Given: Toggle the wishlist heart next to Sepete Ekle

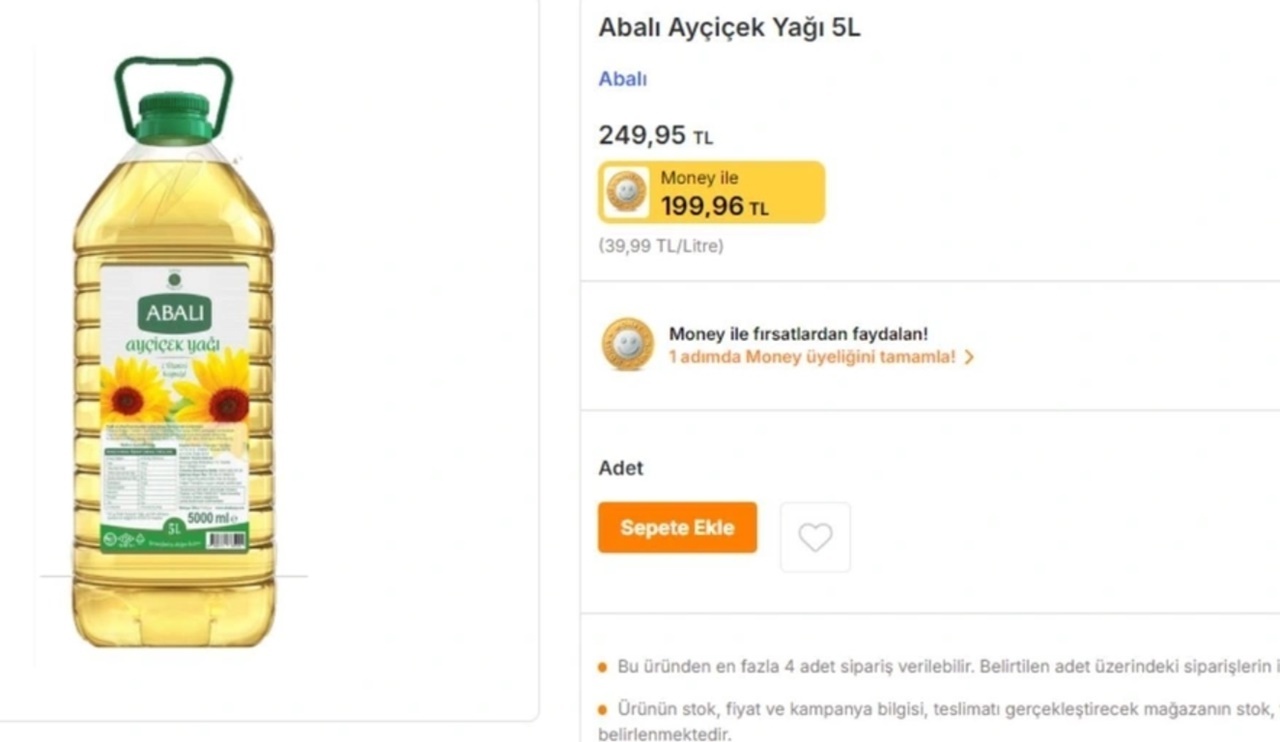Looking at the screenshot, I should click(x=815, y=537).
